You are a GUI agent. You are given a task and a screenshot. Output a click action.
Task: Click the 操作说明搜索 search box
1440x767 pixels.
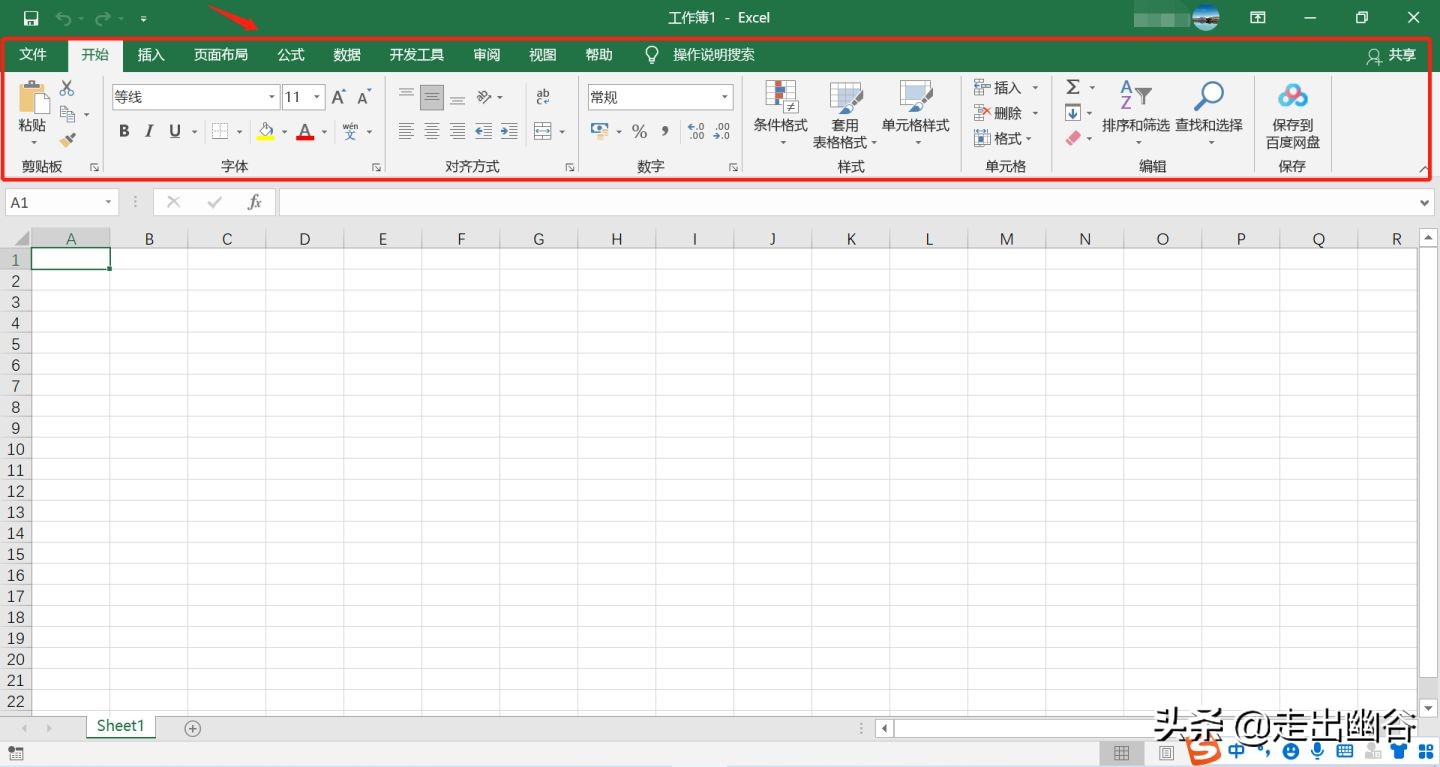(713, 55)
